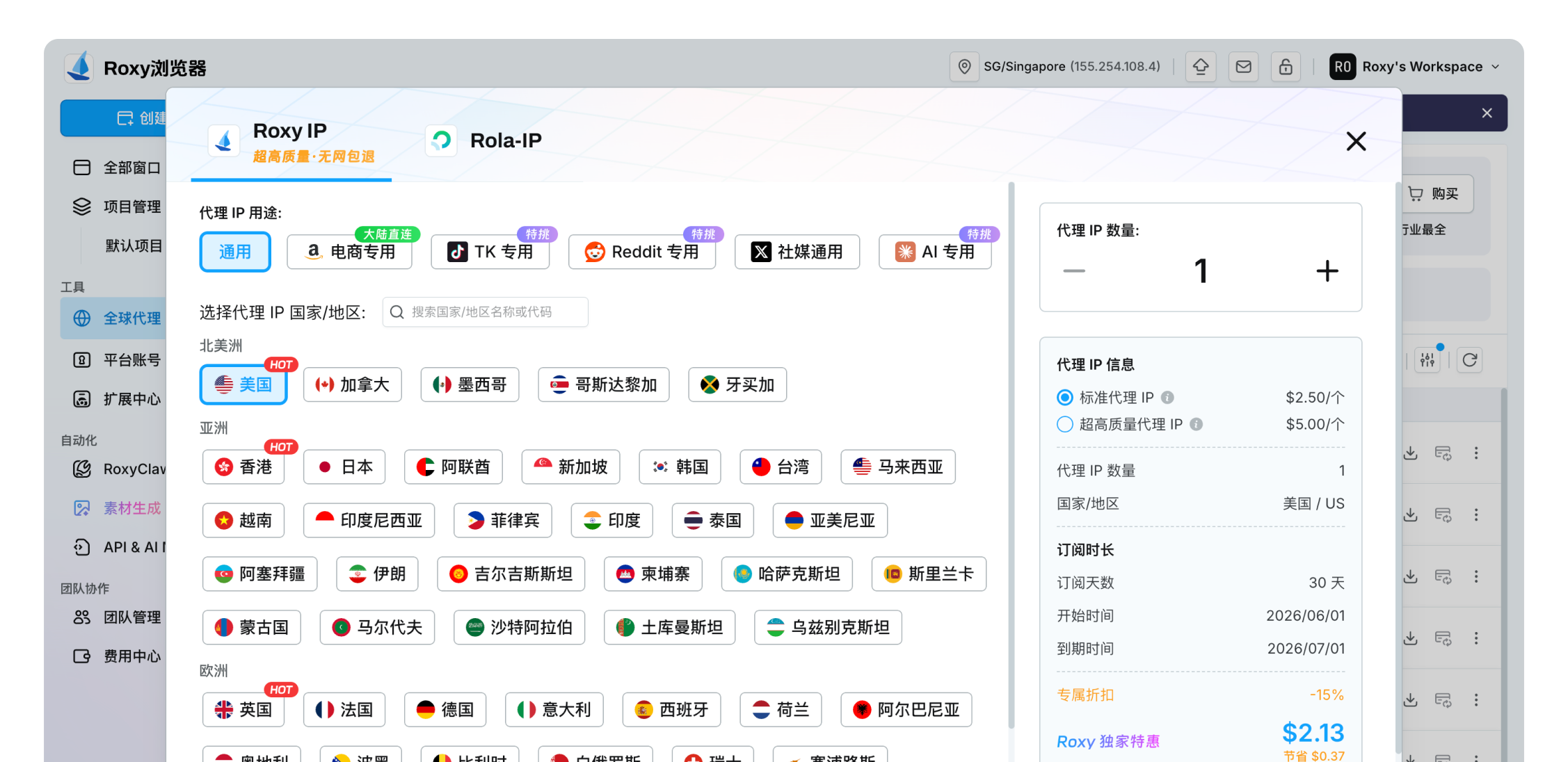Image resolution: width=1568 pixels, height=762 pixels.
Task: Click the info icon next to 标准代理 IP
Action: point(1168,398)
